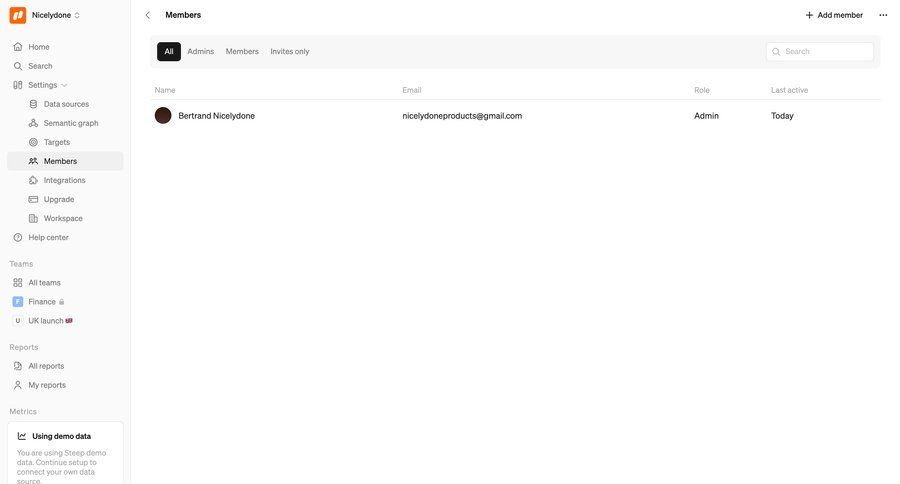
Task: Open Targets settings page
Action: (57, 142)
